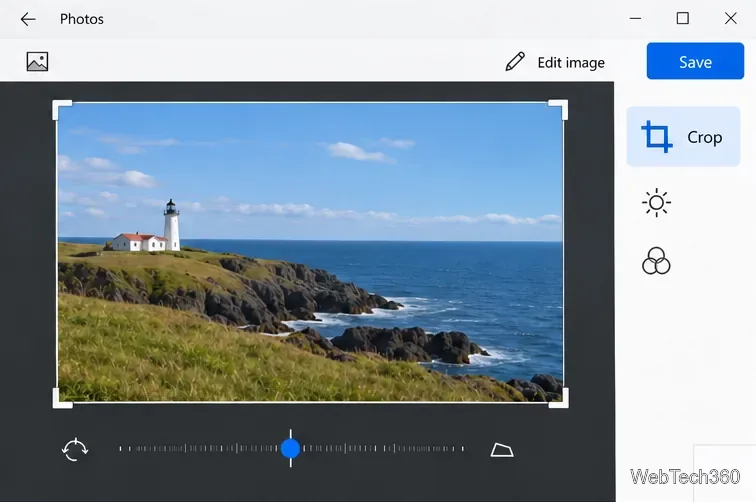Click the lighthouse in the photo

171,224
